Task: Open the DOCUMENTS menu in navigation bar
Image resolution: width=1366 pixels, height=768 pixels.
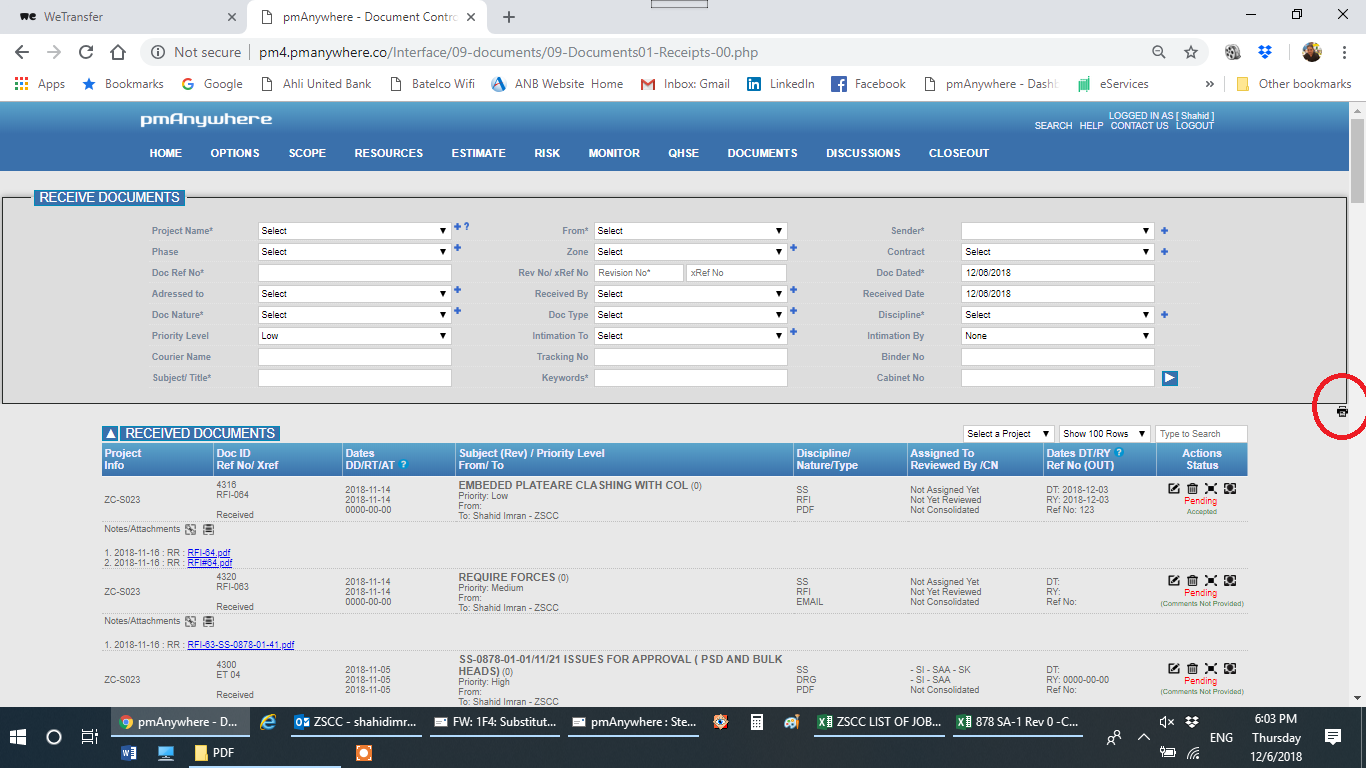Action: (762, 153)
